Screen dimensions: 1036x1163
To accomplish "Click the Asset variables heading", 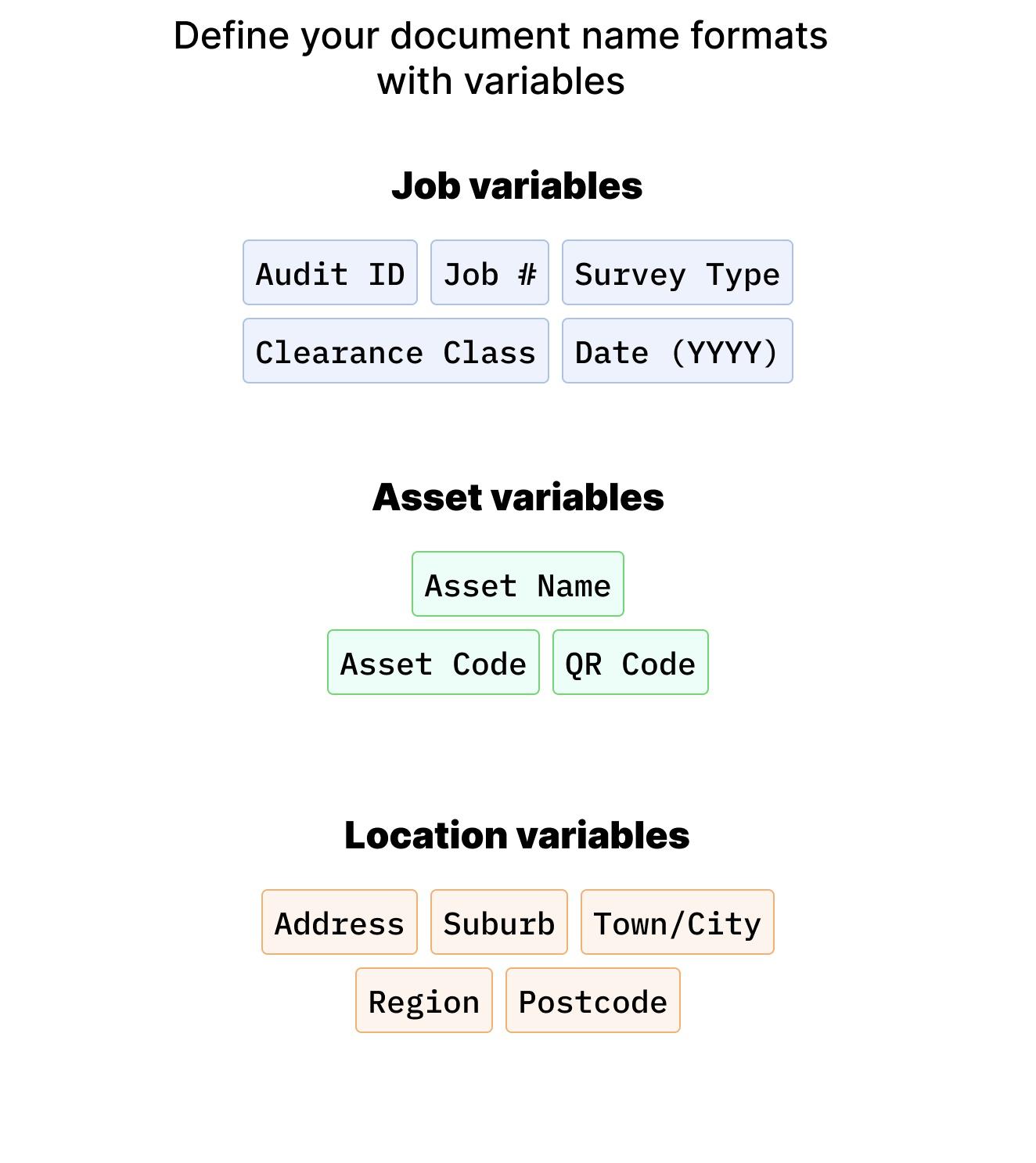I will click(518, 497).
